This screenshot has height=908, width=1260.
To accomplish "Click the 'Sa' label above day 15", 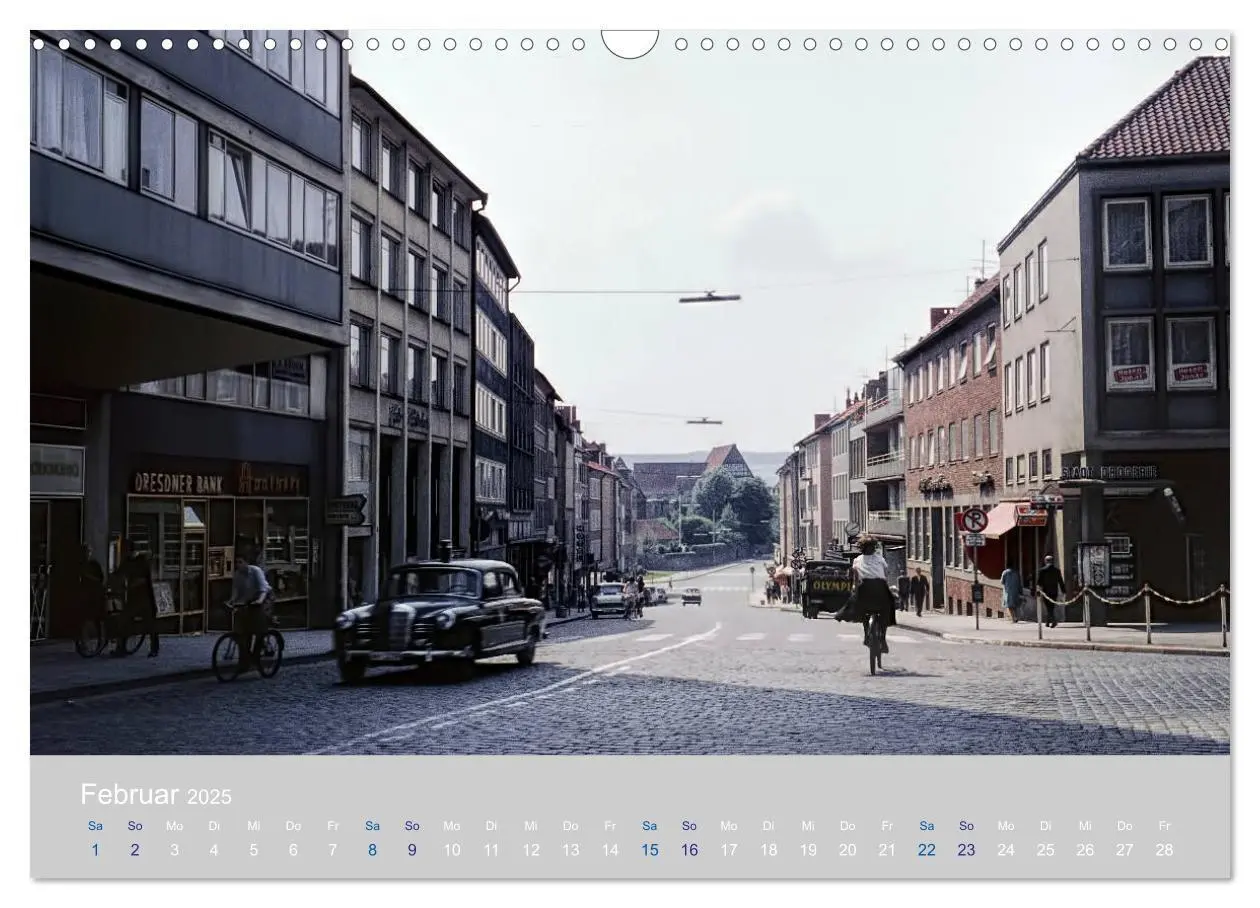I will tap(650, 826).
